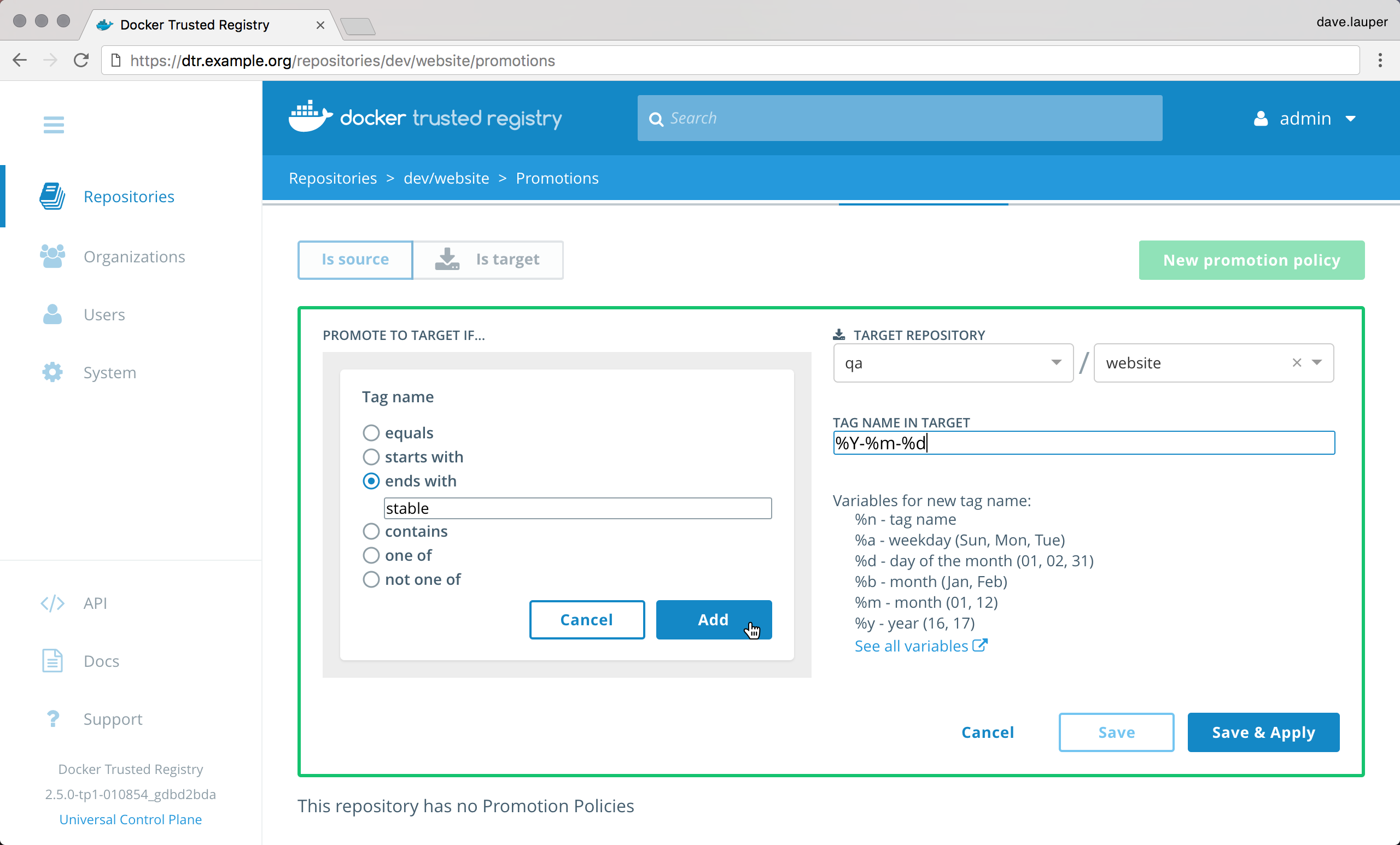This screenshot has height=845, width=1400.
Task: Open the admin user menu
Action: [x=1305, y=118]
